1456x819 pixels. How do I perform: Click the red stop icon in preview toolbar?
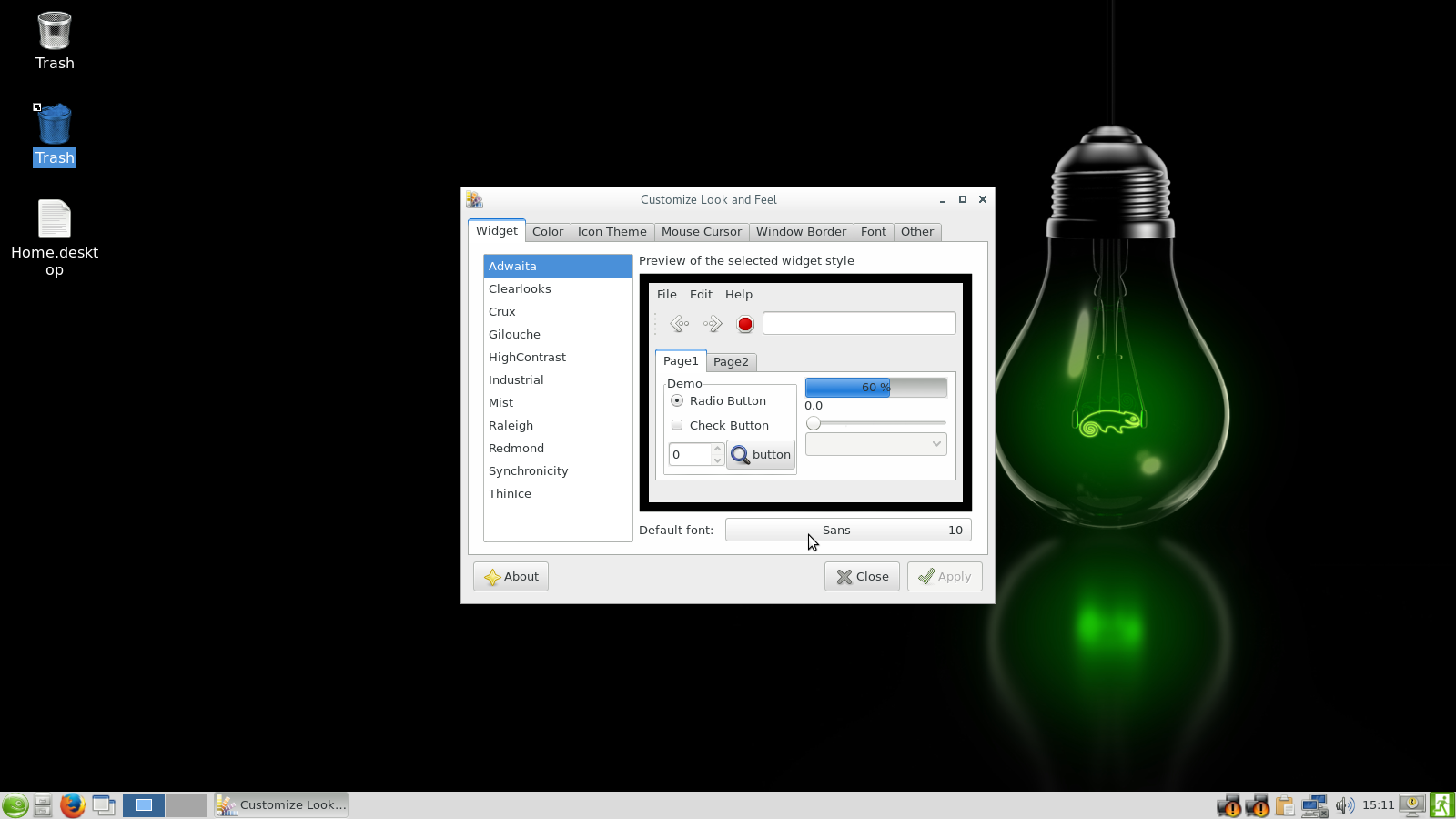coord(745,324)
